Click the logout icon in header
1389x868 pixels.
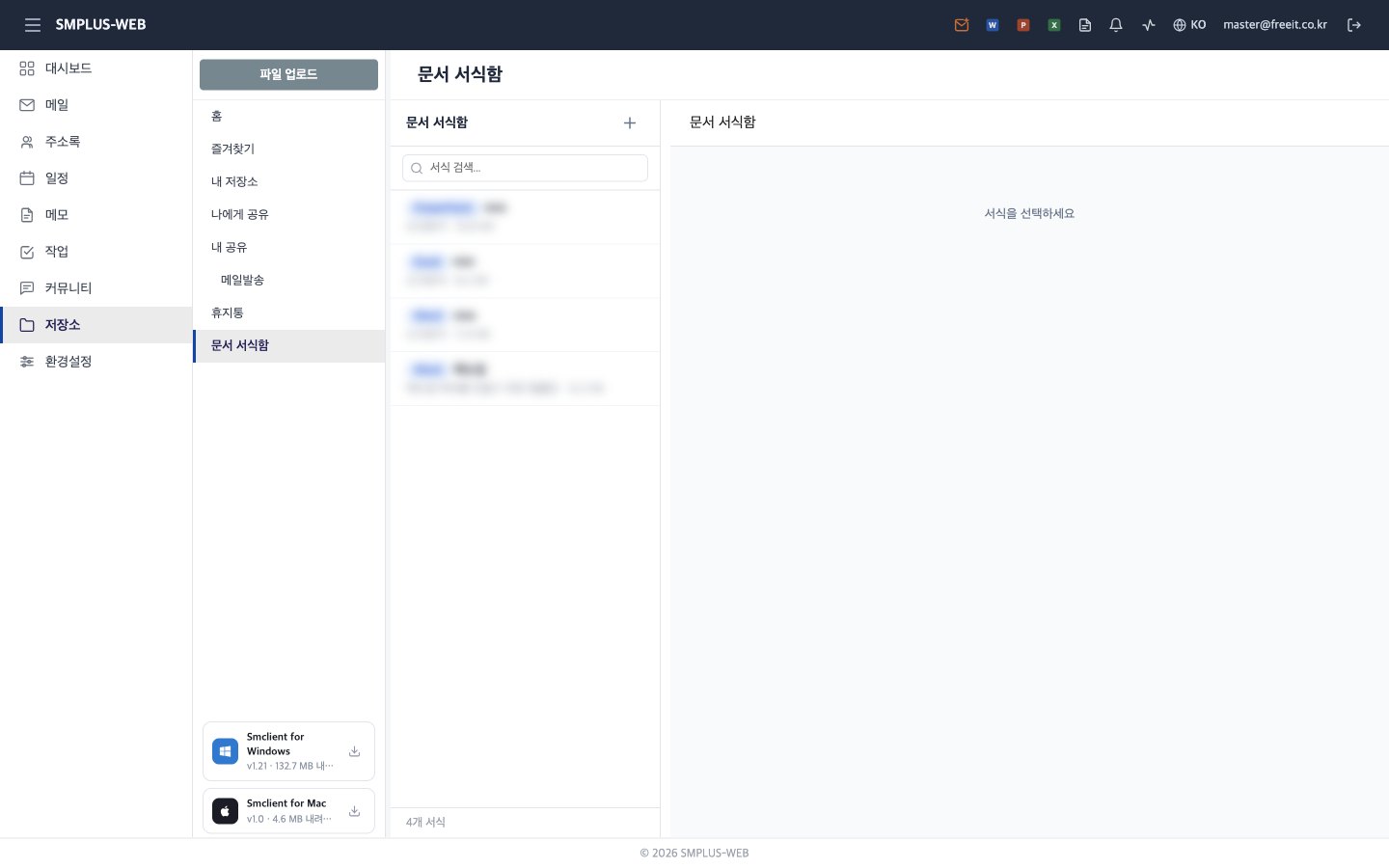[x=1354, y=25]
